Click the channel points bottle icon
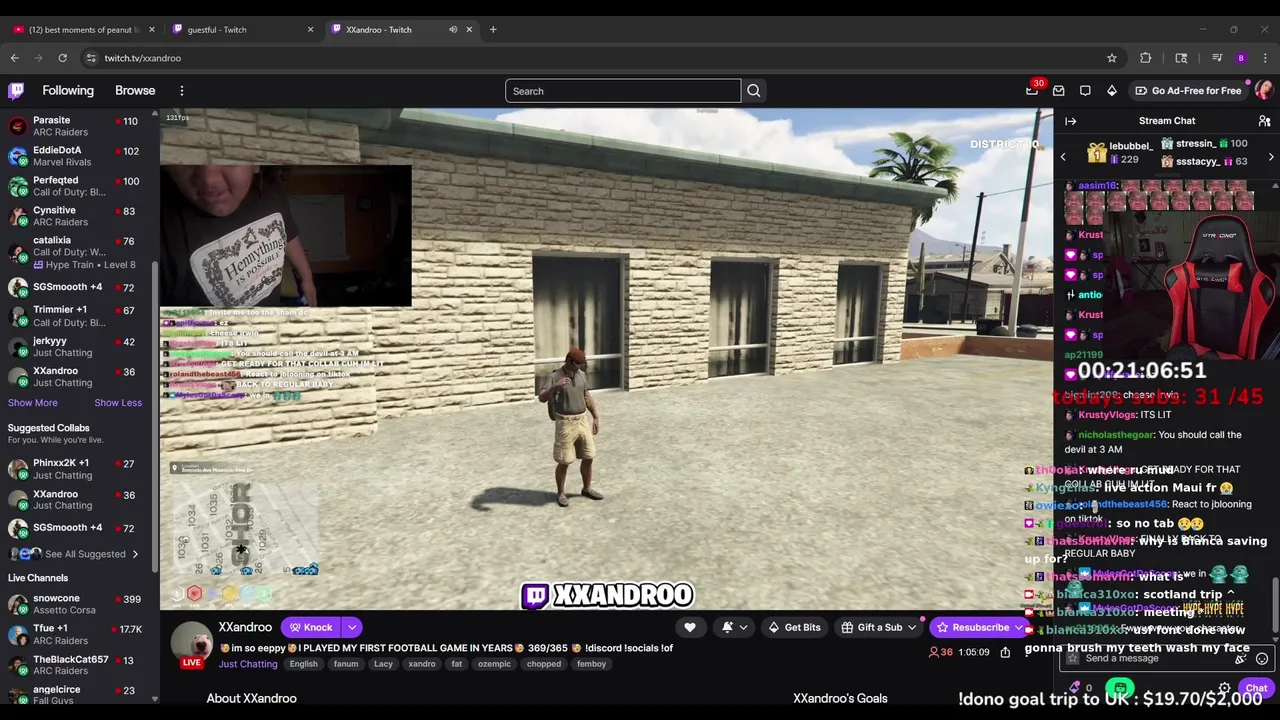 point(1075,688)
